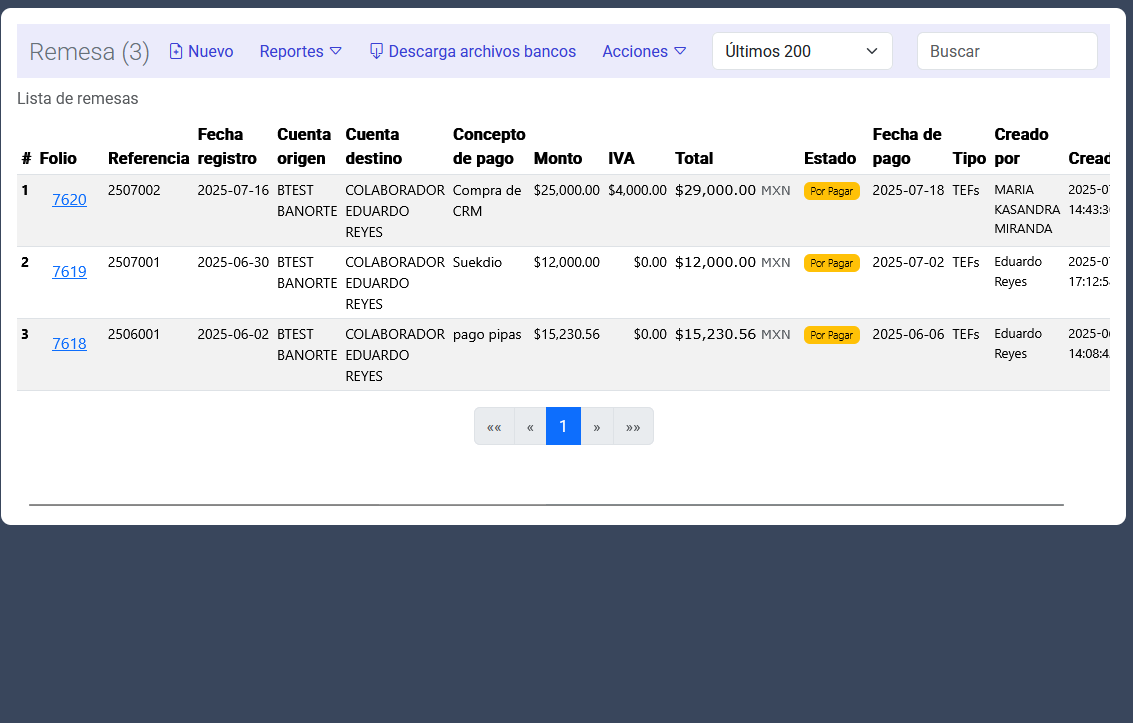Click the Total column header
The image size is (1133, 723).
694,158
